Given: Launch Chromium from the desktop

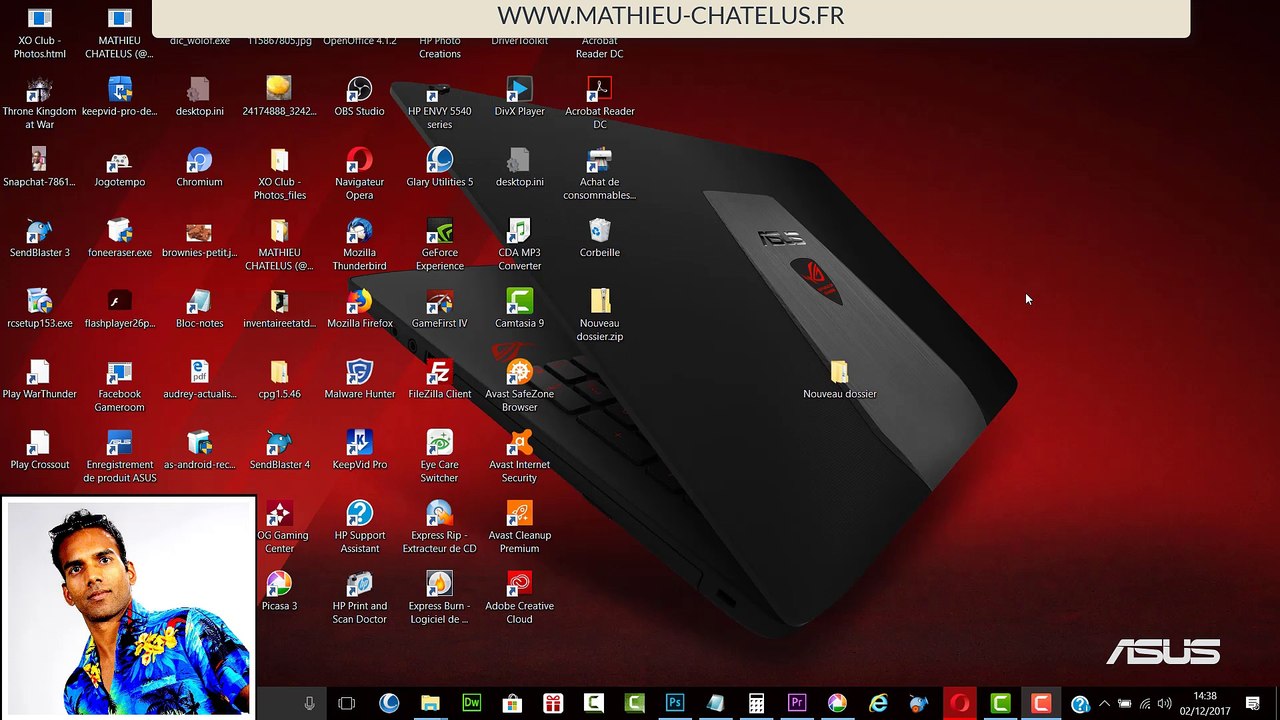Looking at the screenshot, I should (199, 168).
